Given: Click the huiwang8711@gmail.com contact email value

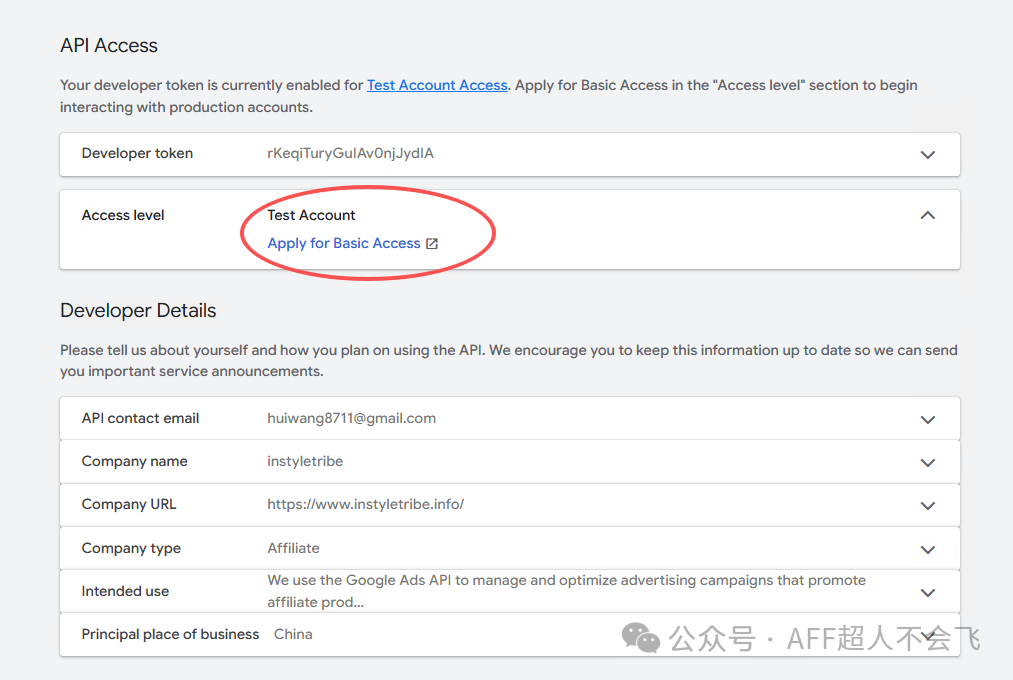Looking at the screenshot, I should 351,418.
